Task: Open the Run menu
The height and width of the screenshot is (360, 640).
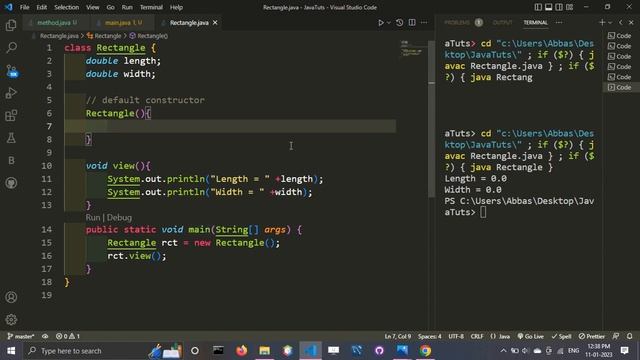Action: tap(127, 7)
